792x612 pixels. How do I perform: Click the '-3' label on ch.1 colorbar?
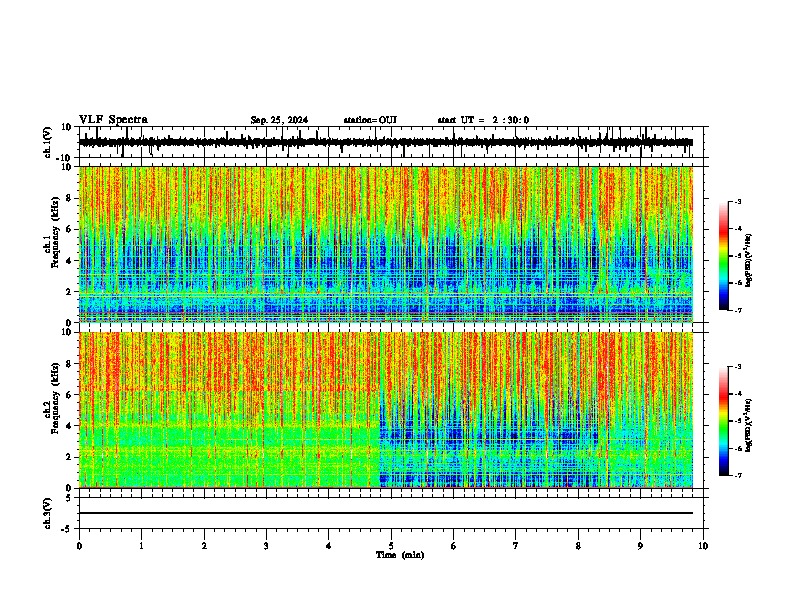click(738, 202)
